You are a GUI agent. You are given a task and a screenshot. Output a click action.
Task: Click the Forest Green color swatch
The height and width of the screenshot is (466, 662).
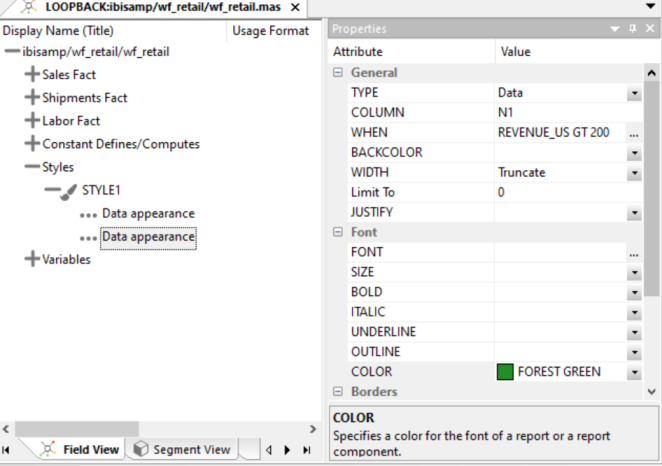pos(505,372)
